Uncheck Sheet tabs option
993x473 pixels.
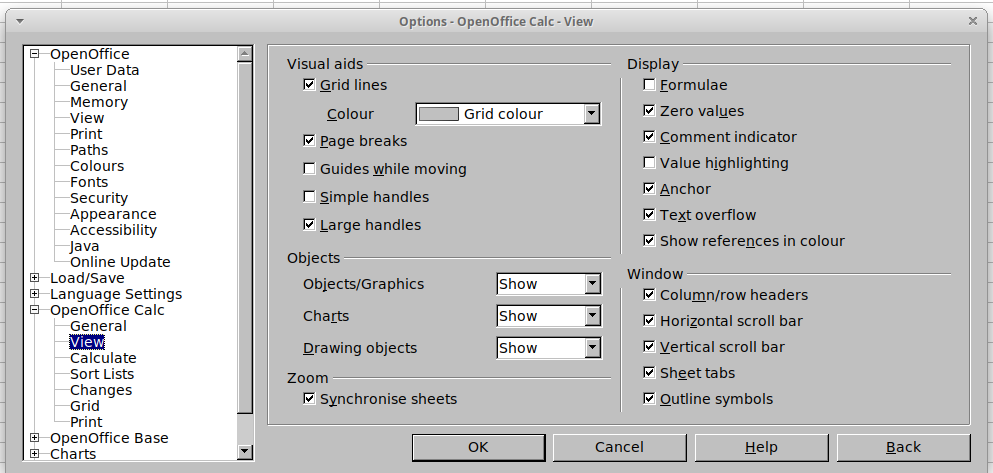click(649, 372)
